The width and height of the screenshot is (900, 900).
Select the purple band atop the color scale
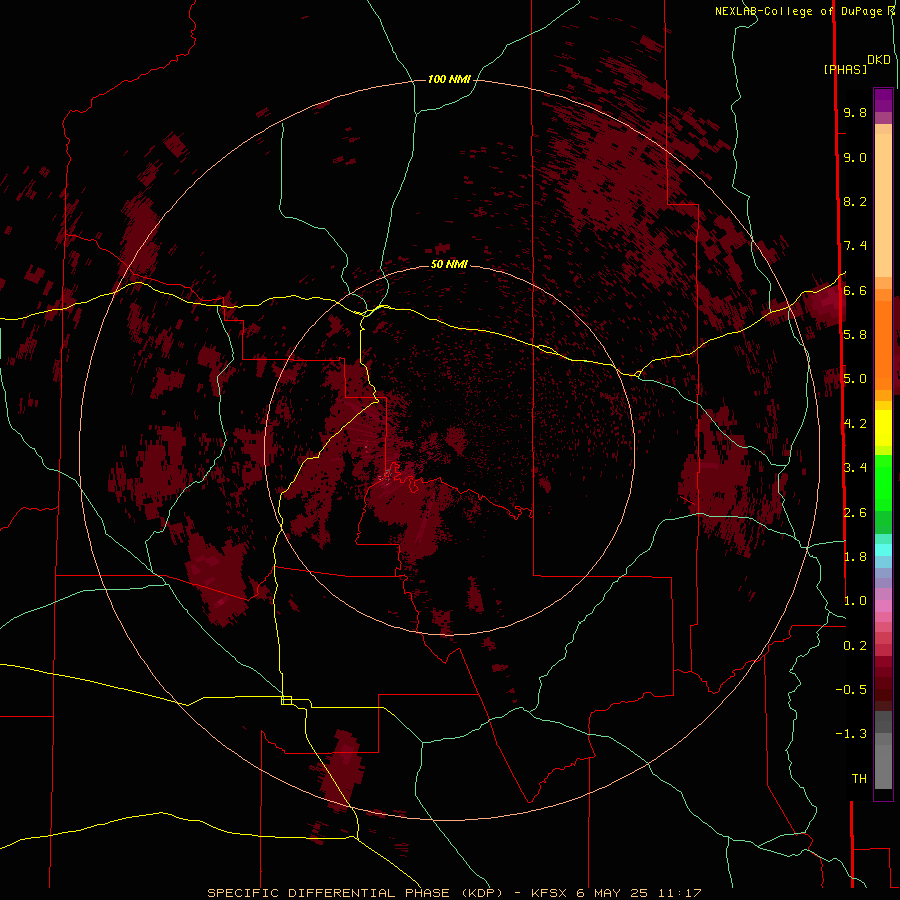click(x=883, y=100)
